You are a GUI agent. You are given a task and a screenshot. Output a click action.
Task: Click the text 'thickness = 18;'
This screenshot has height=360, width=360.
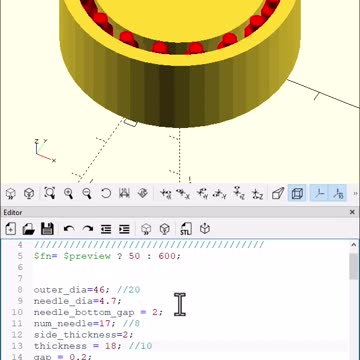point(75,346)
